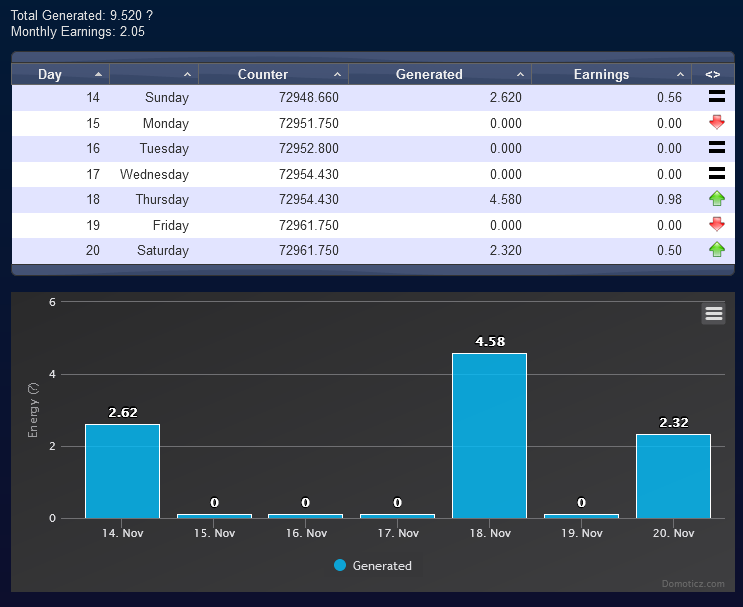This screenshot has height=607, width=743.
Task: Click earnings value 0.56
Action: point(669,98)
